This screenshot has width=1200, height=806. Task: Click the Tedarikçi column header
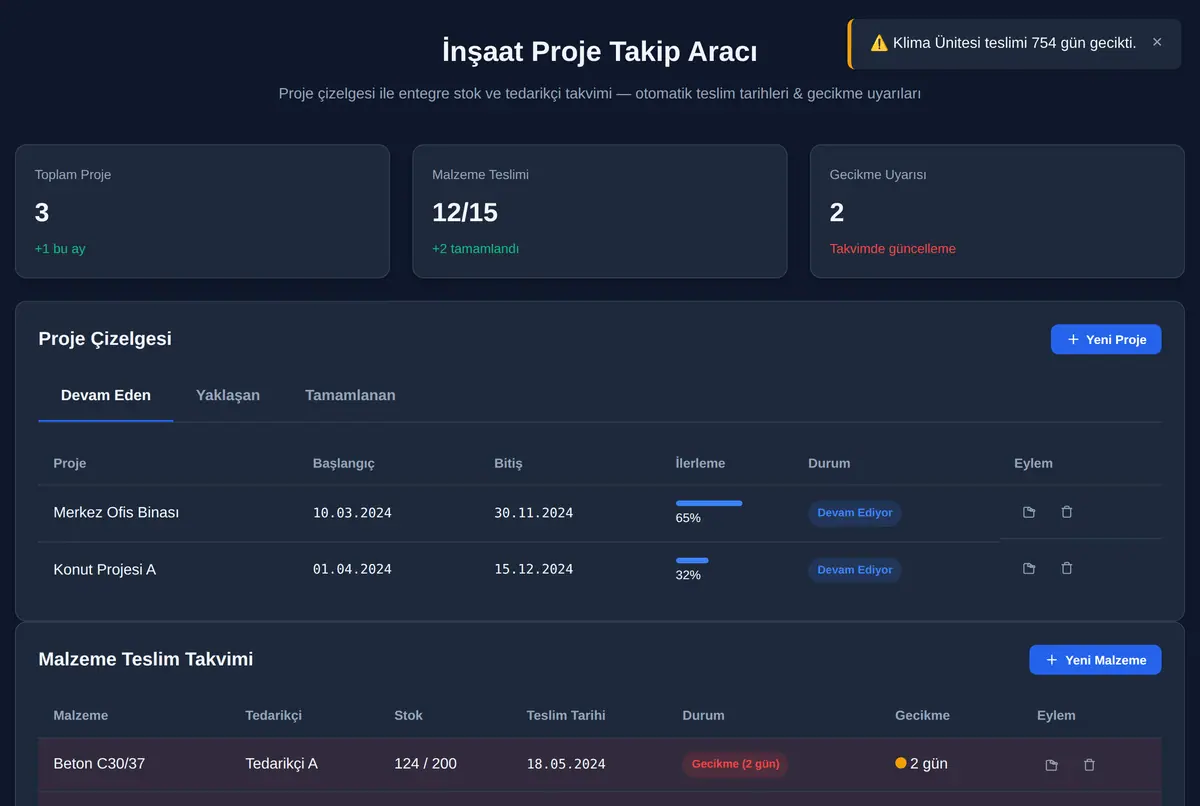click(273, 715)
